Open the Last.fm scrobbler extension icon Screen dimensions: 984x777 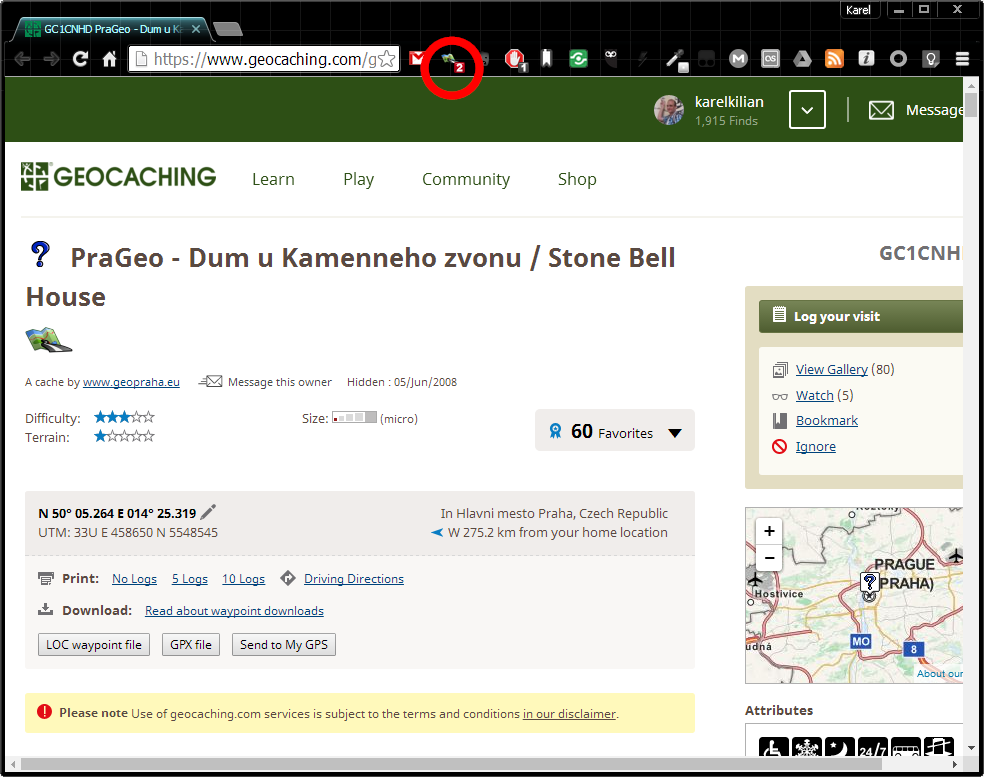click(770, 59)
